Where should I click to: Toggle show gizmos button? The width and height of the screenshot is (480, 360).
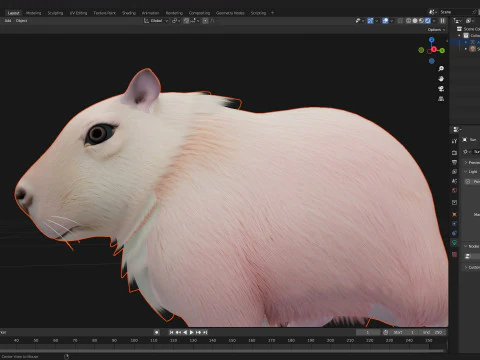[x=370, y=21]
